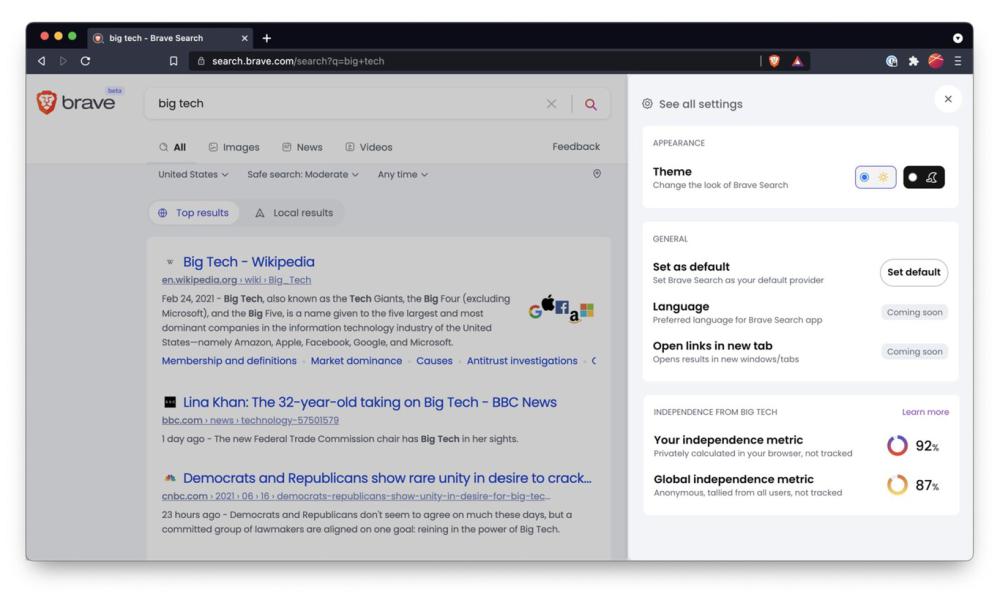Click the See all settings link
Viewport: 1000px width, 600px height.
point(700,104)
